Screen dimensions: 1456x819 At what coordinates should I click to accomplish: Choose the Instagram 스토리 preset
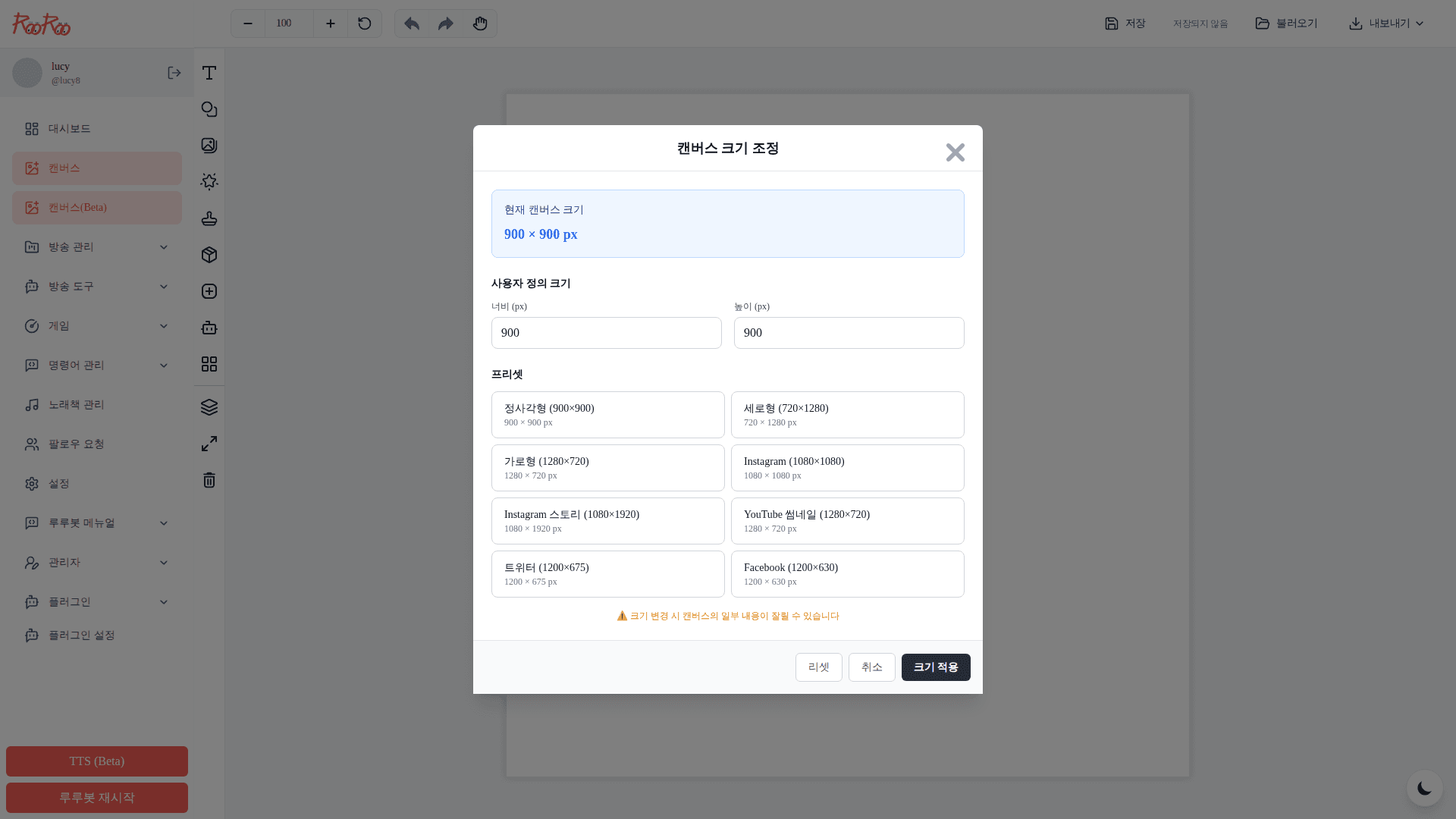pos(607,521)
